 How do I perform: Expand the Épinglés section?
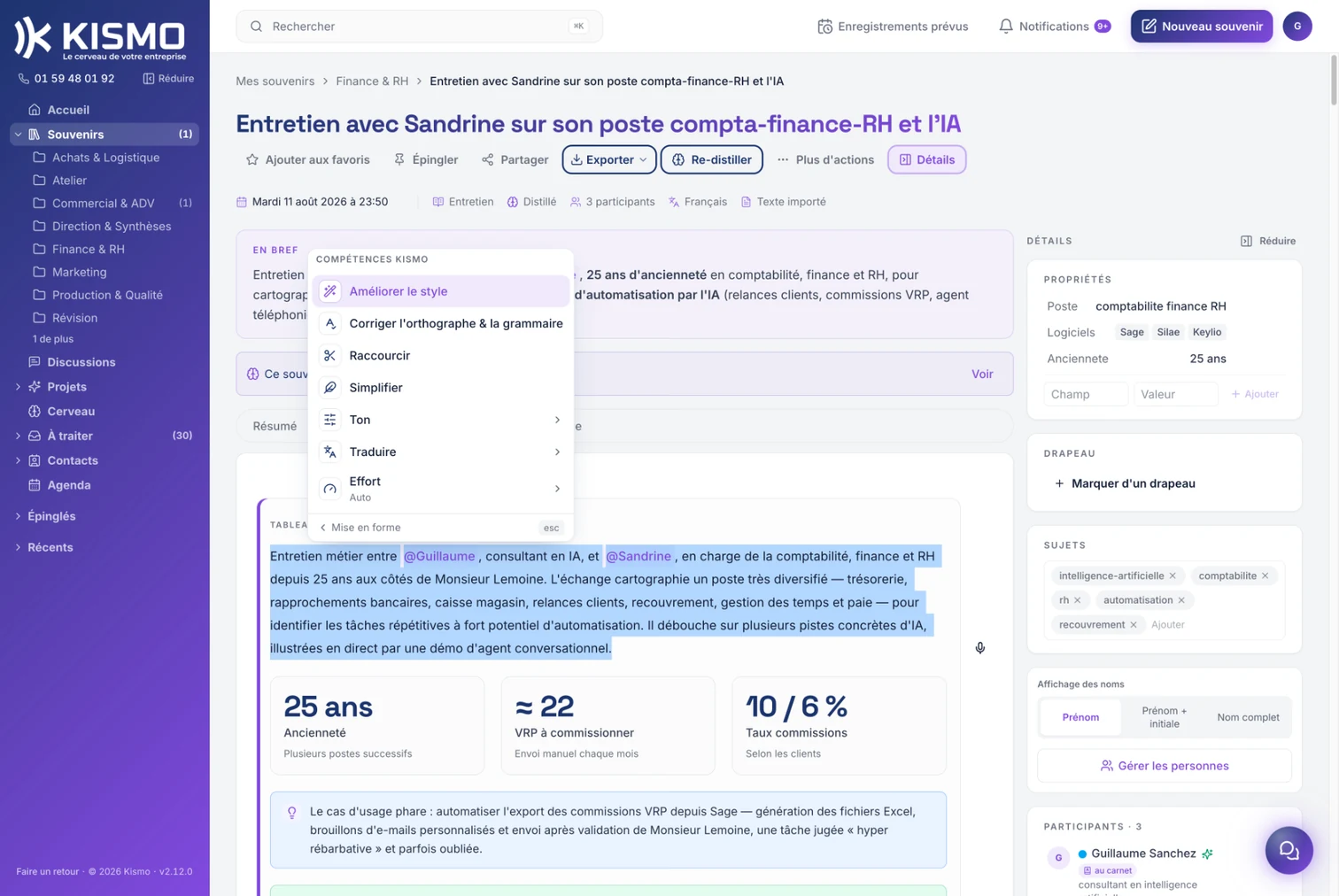pyautogui.click(x=18, y=516)
